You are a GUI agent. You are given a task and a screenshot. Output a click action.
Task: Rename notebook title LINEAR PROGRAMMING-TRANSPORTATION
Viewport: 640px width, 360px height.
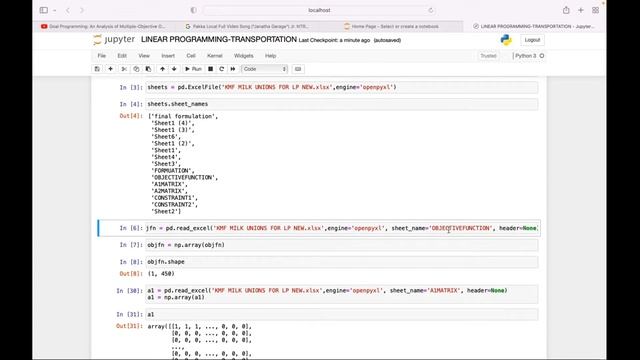coord(219,40)
